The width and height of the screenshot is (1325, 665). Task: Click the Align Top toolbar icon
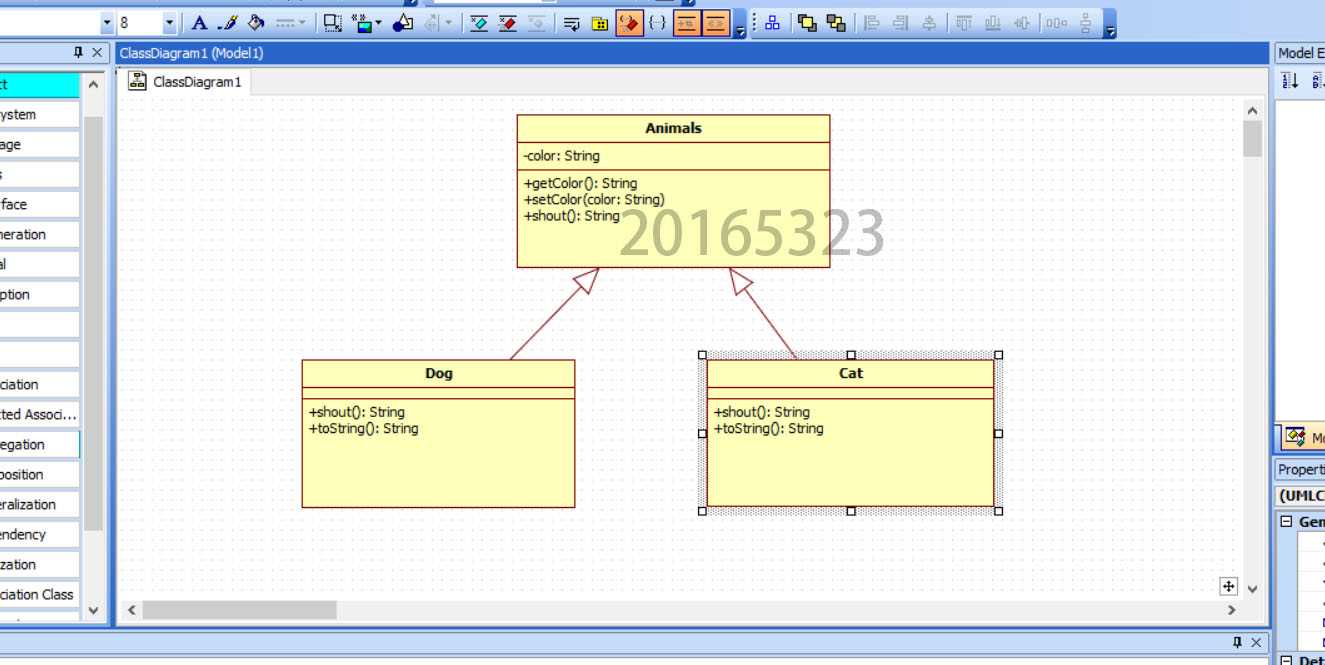963,23
